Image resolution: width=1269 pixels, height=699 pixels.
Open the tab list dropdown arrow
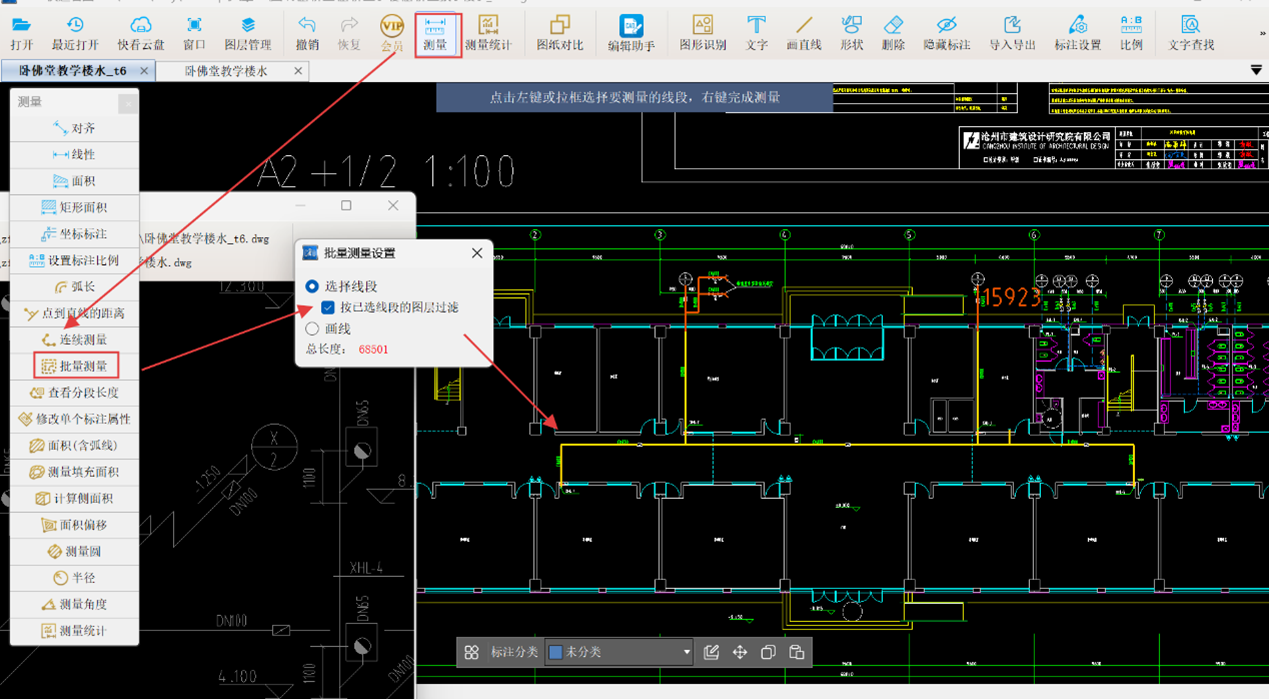pyautogui.click(x=1256, y=70)
